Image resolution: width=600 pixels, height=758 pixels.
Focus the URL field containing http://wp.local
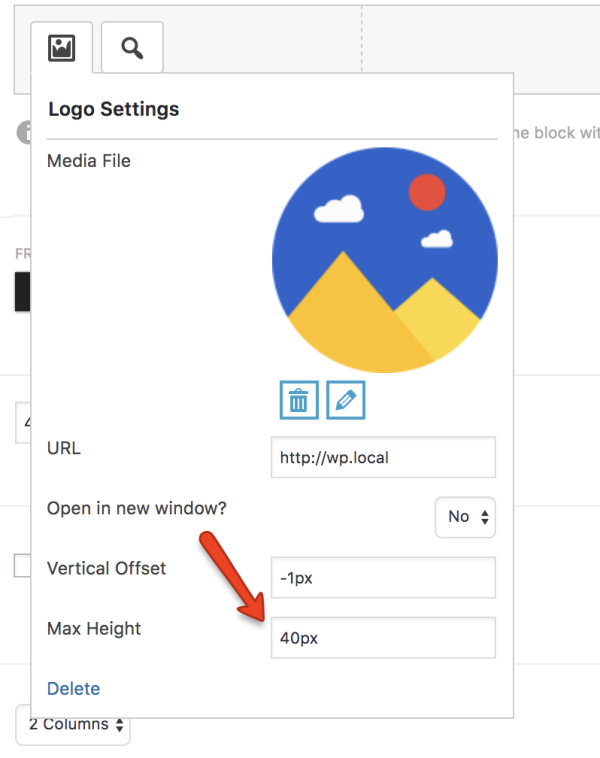tap(383, 458)
